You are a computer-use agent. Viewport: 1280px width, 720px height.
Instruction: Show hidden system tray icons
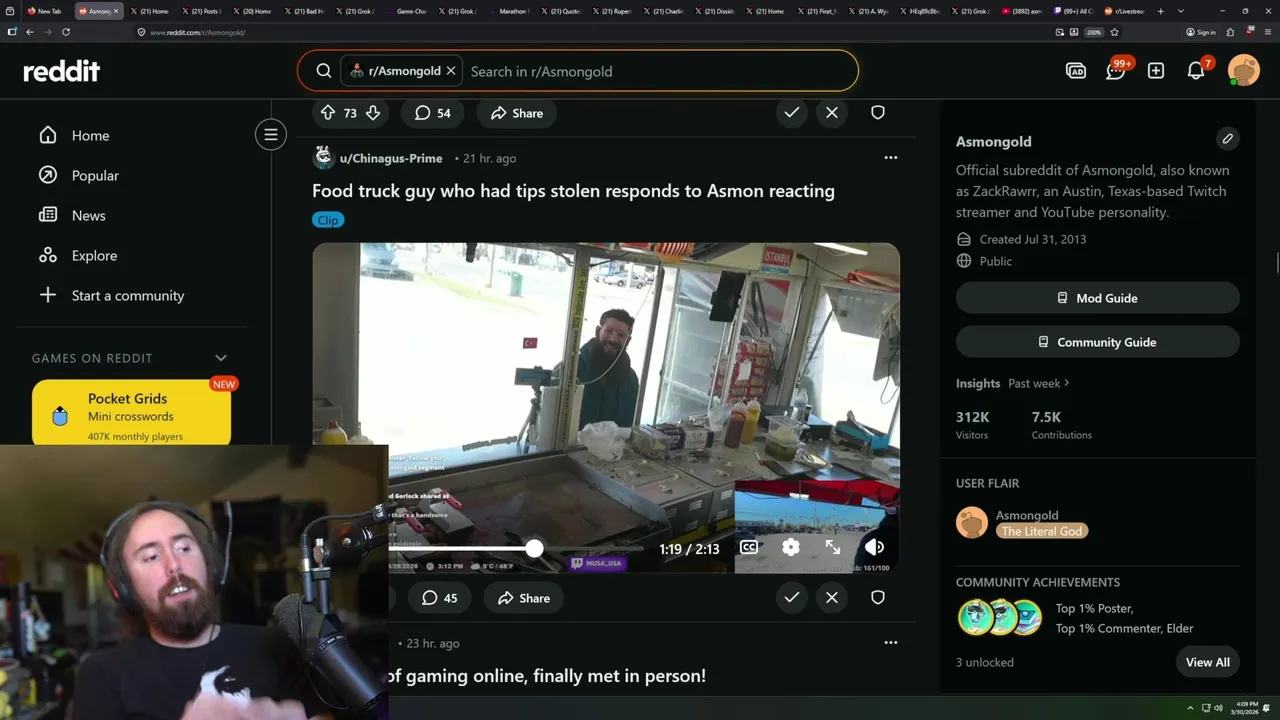coord(1190,708)
